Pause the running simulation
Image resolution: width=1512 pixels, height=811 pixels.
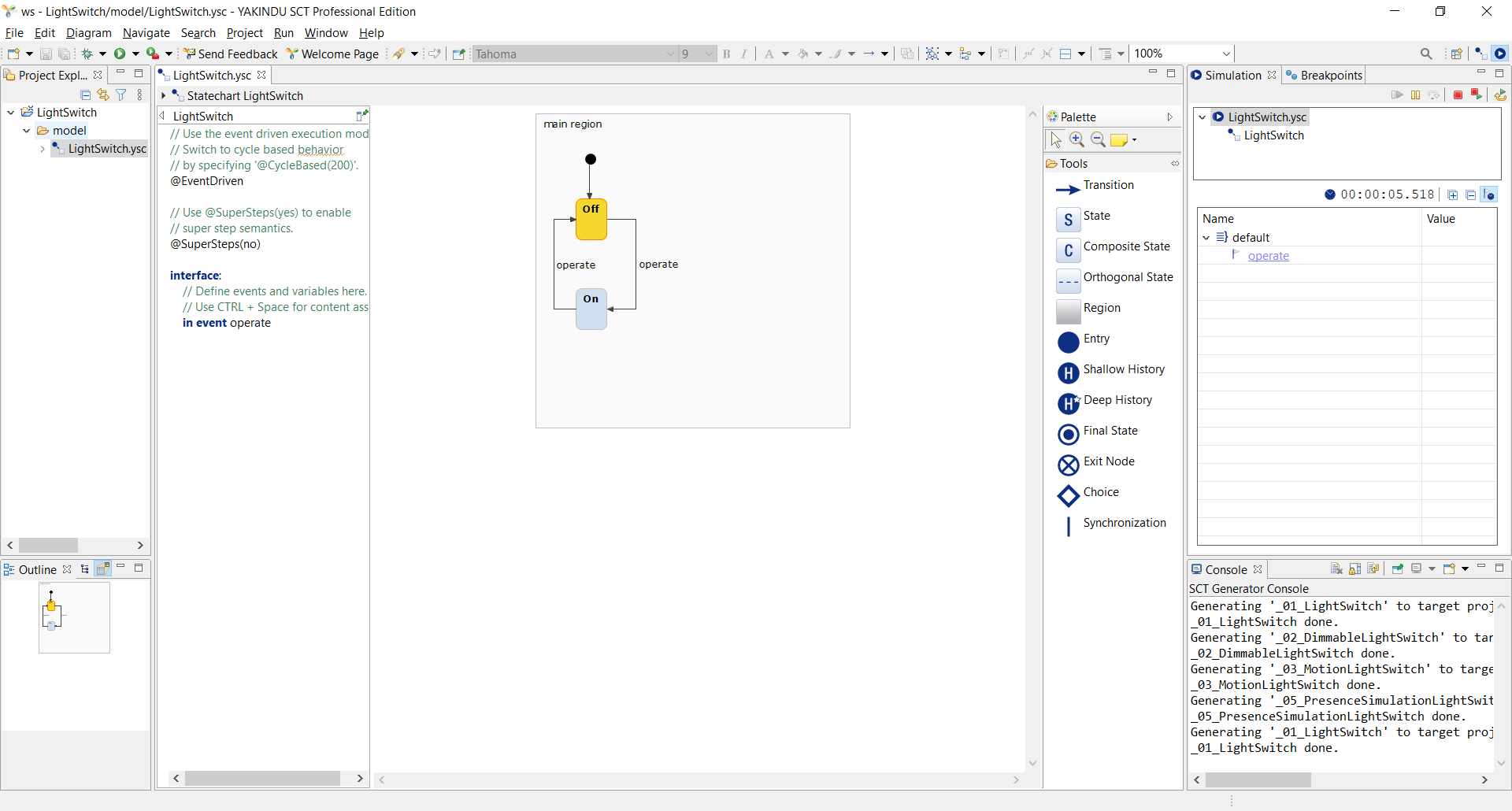1415,95
